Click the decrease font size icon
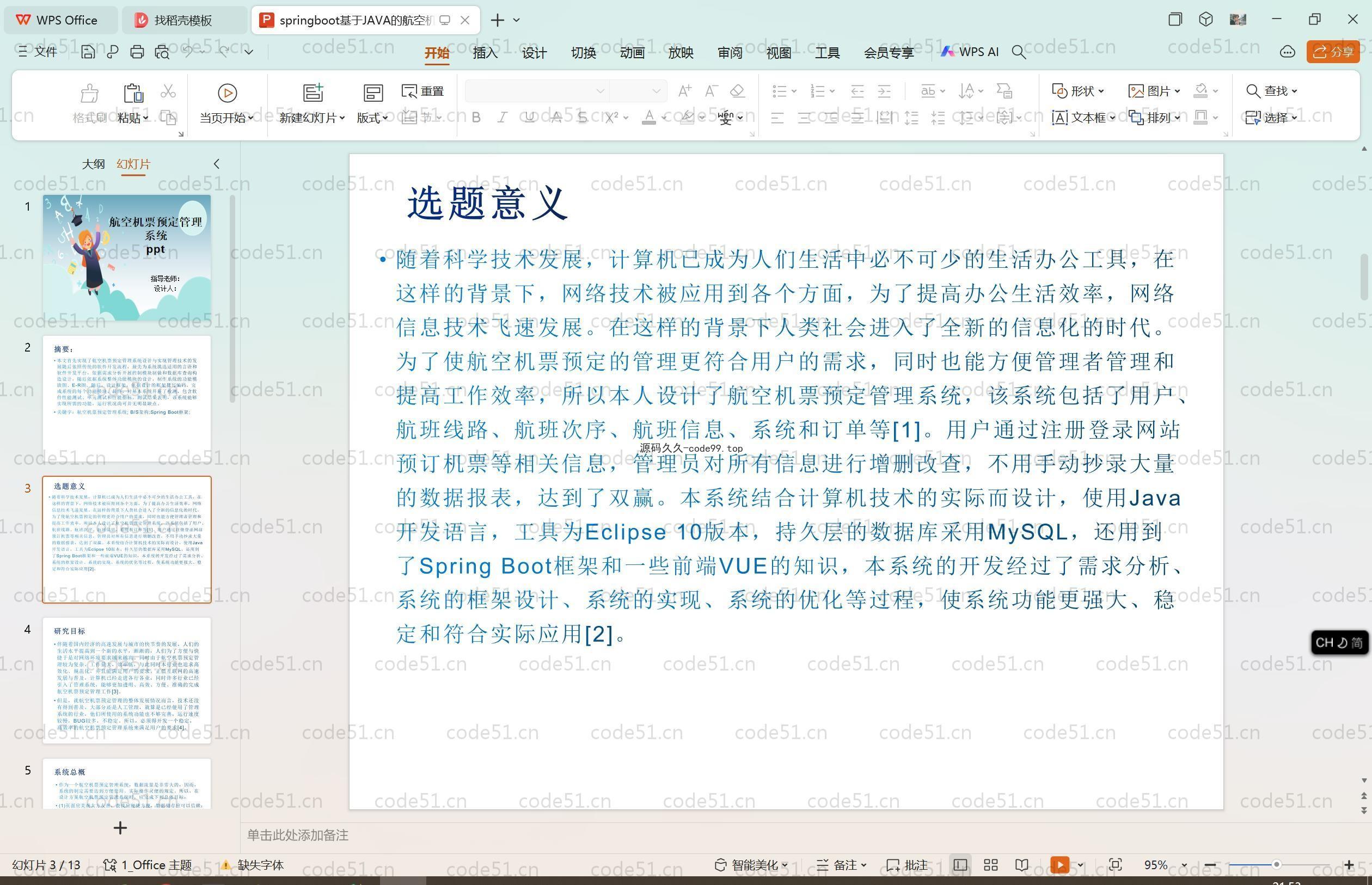 712,91
